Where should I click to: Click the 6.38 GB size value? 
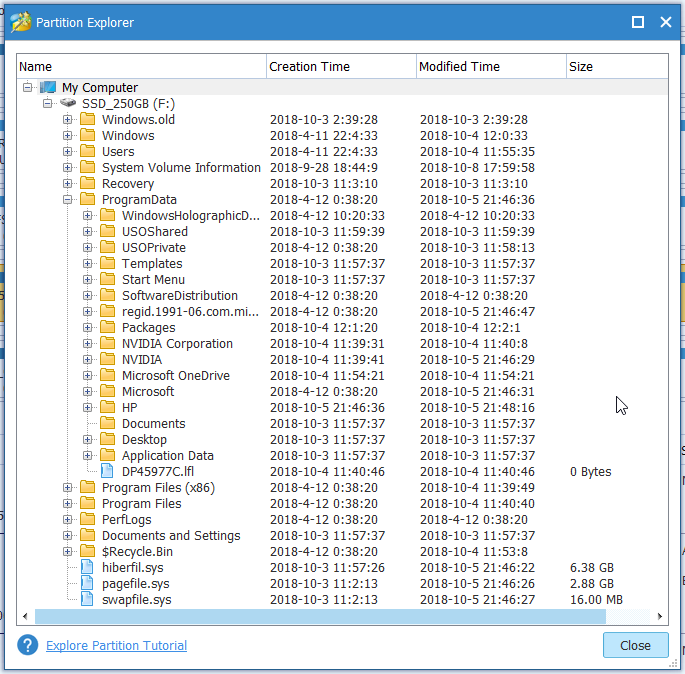click(592, 567)
